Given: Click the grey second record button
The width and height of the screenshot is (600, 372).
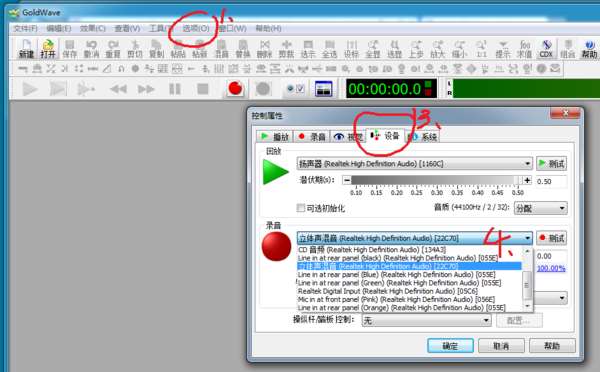Looking at the screenshot, I should coord(263,89).
